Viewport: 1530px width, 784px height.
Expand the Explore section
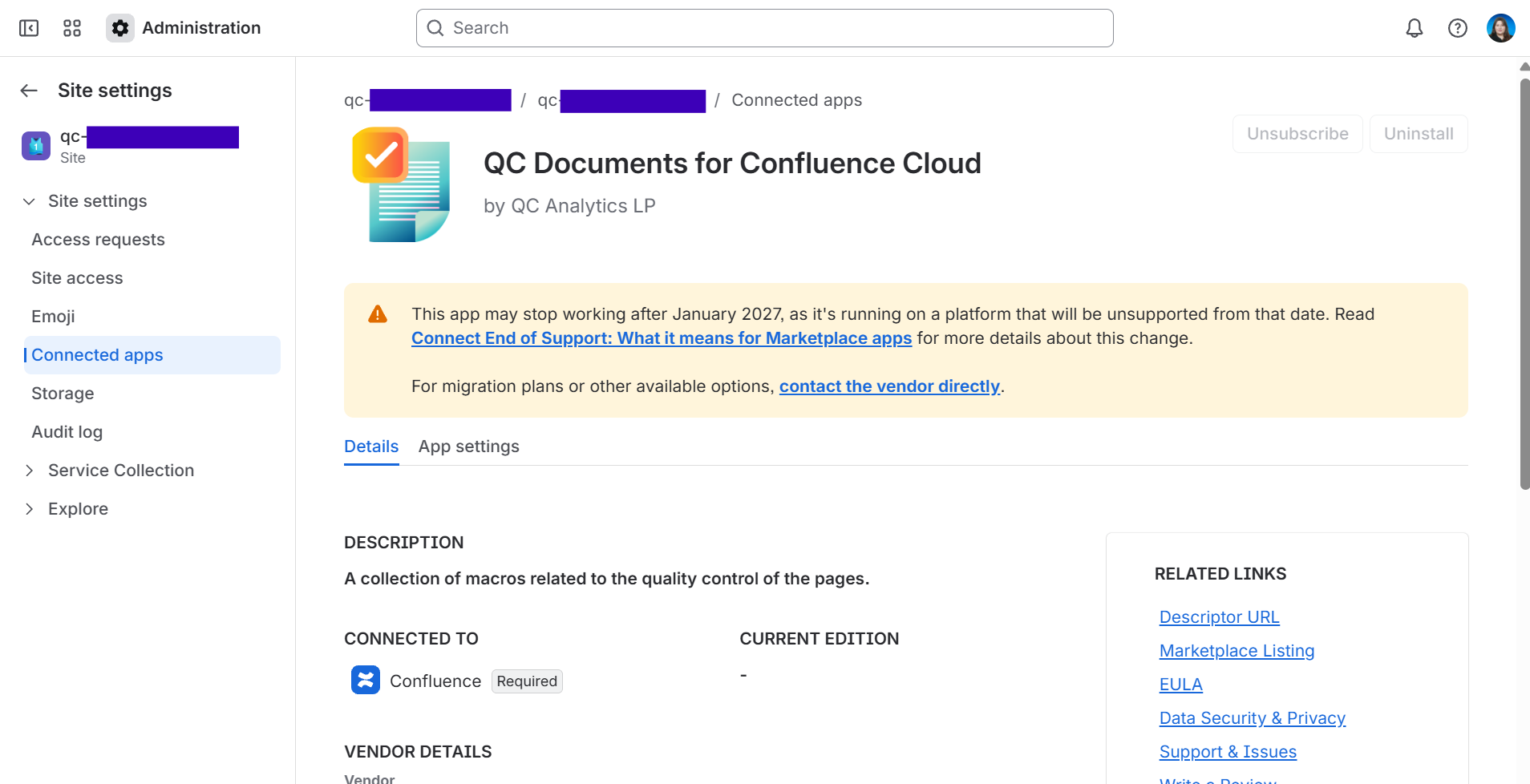[x=30, y=509]
